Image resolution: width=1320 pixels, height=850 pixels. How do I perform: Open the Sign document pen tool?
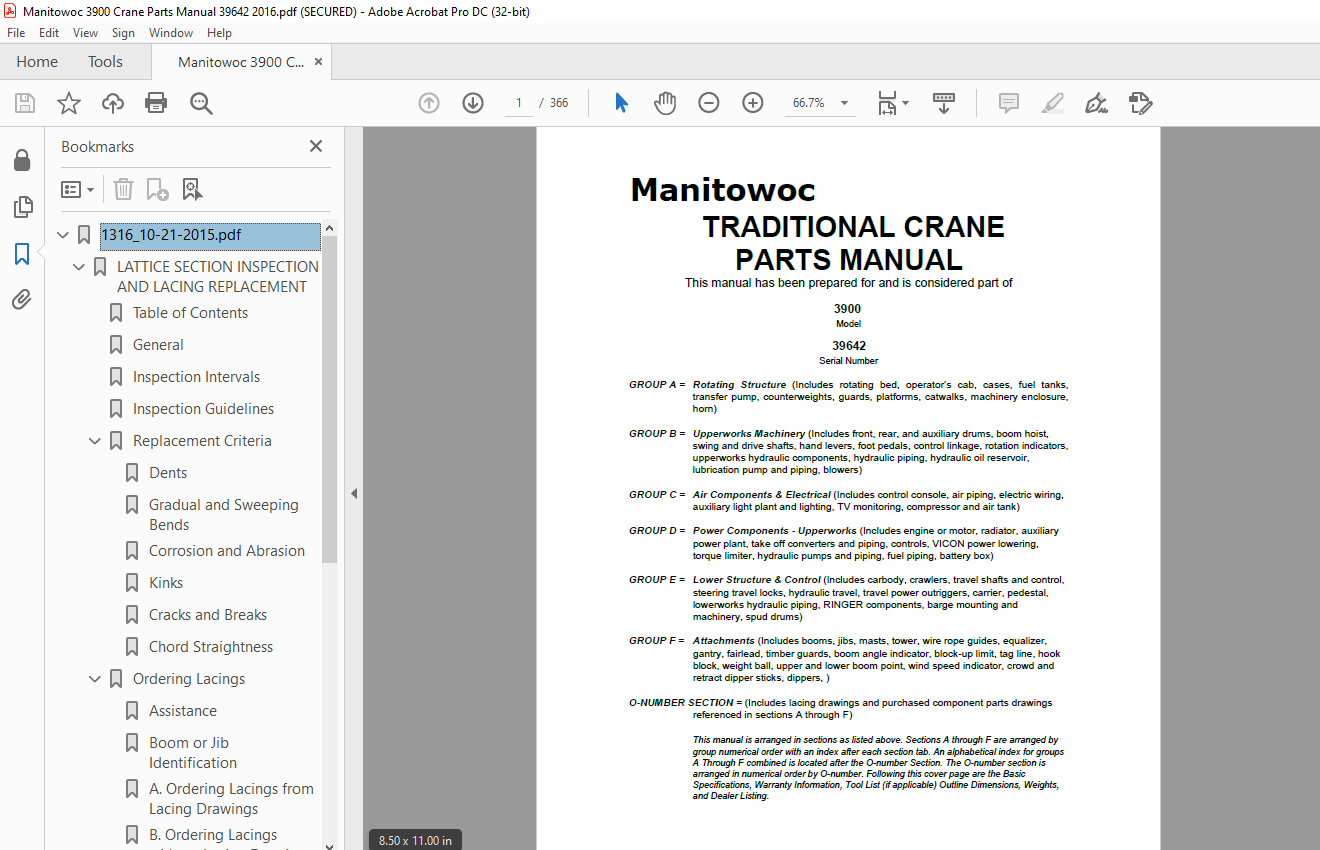click(1096, 103)
